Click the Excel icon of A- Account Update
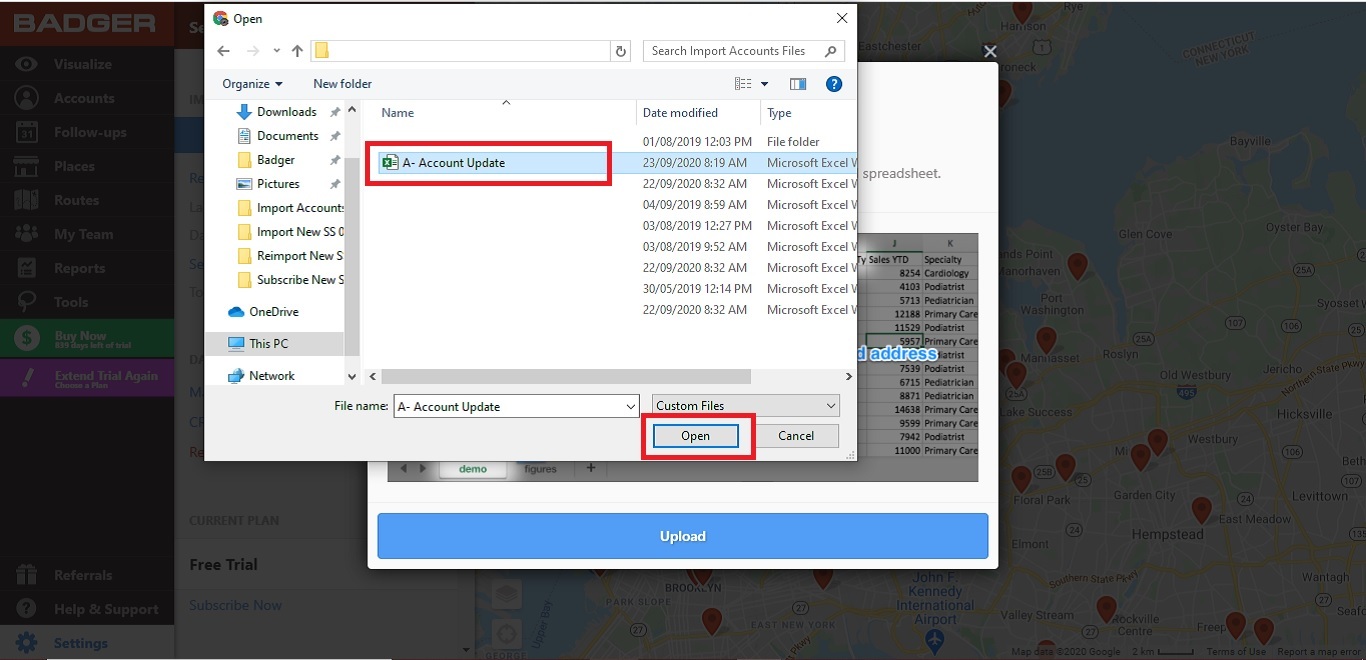The height and width of the screenshot is (660, 1366). 391,163
